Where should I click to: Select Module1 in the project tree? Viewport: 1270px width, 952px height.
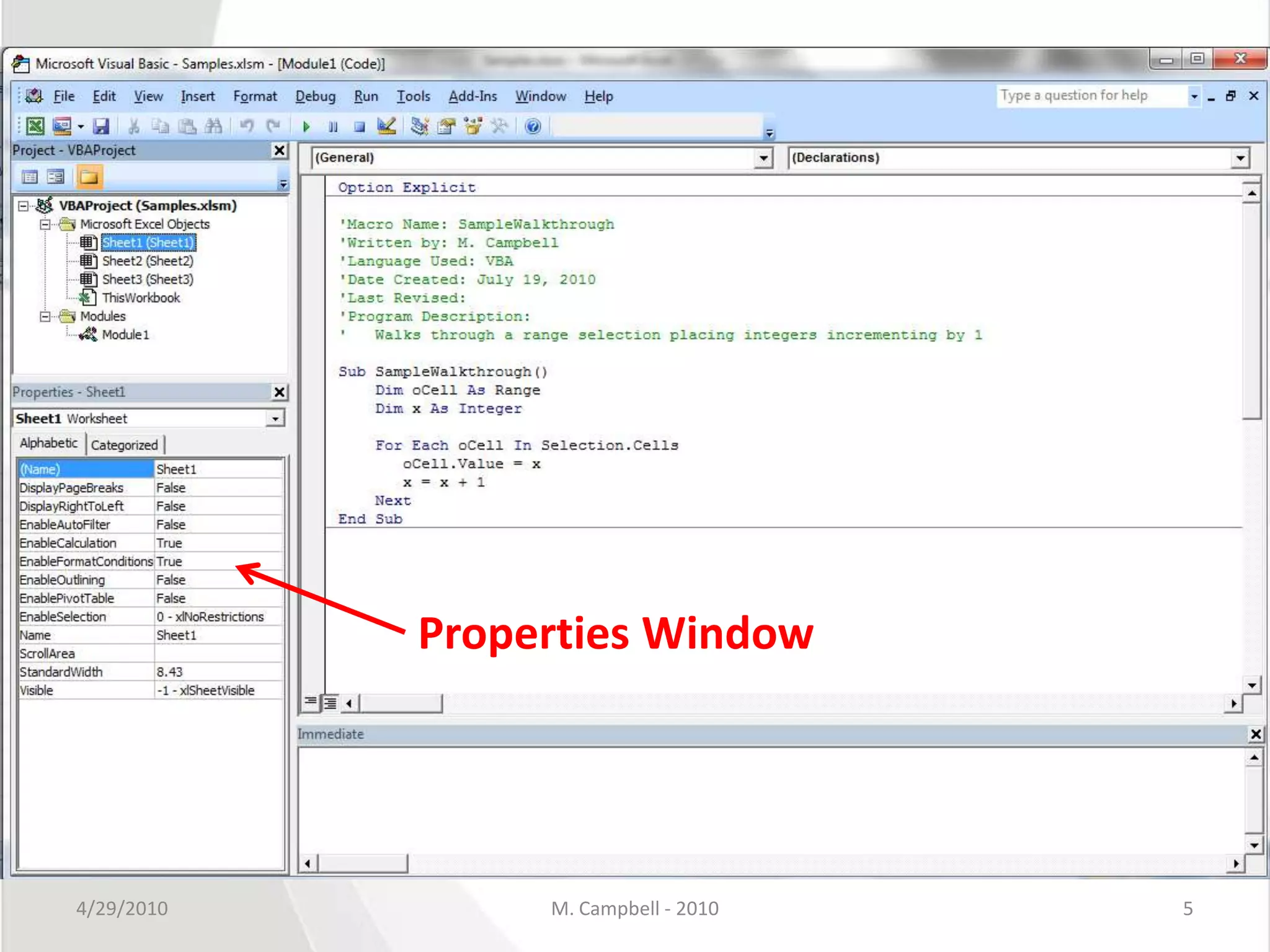pos(125,335)
